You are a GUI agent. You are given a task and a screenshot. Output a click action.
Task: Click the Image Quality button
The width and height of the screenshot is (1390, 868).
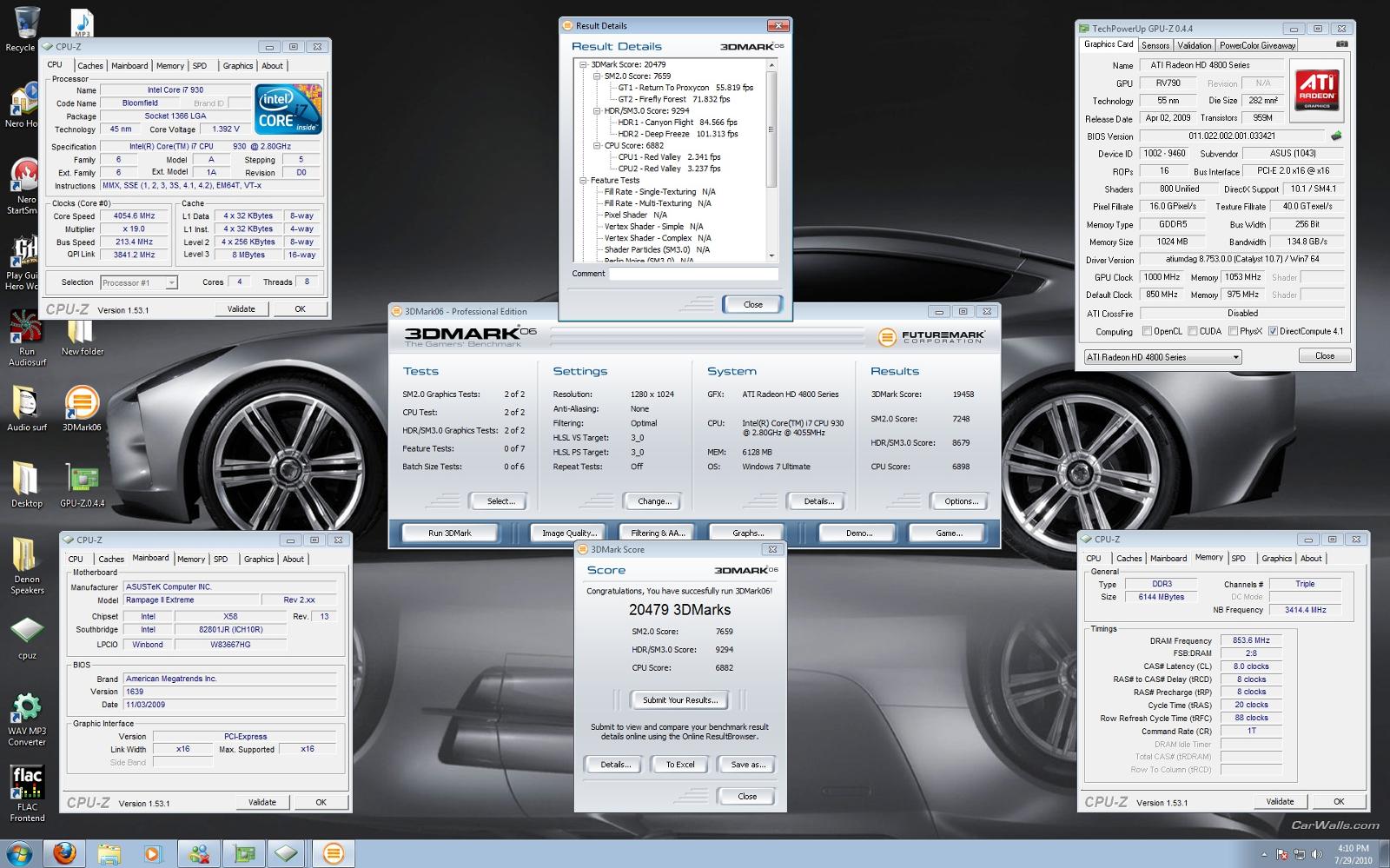click(569, 533)
